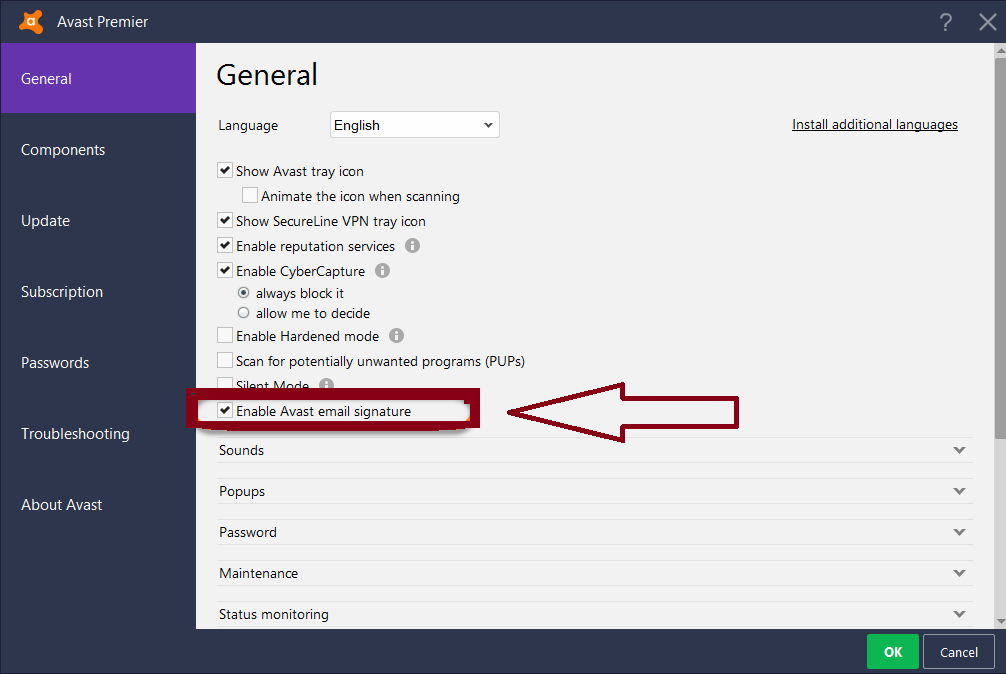
Task: Open the Language dropdown
Action: 414,125
